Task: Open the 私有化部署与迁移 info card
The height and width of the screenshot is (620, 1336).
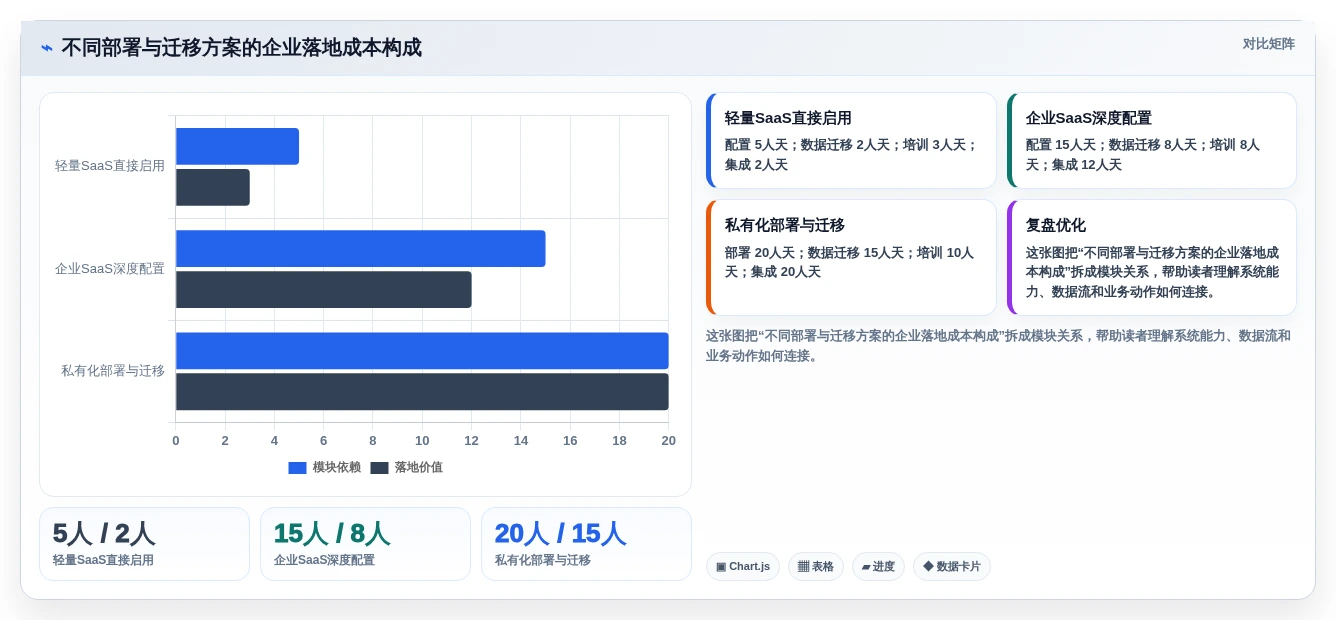Action: point(851,258)
